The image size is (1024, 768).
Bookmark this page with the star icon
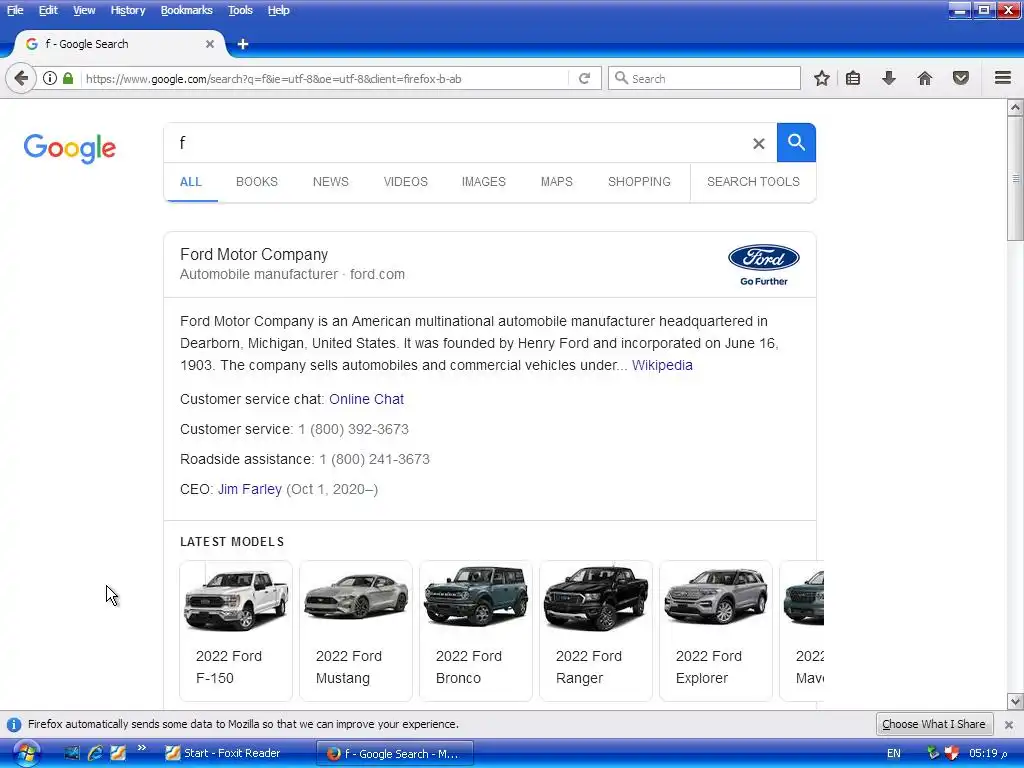pos(822,78)
